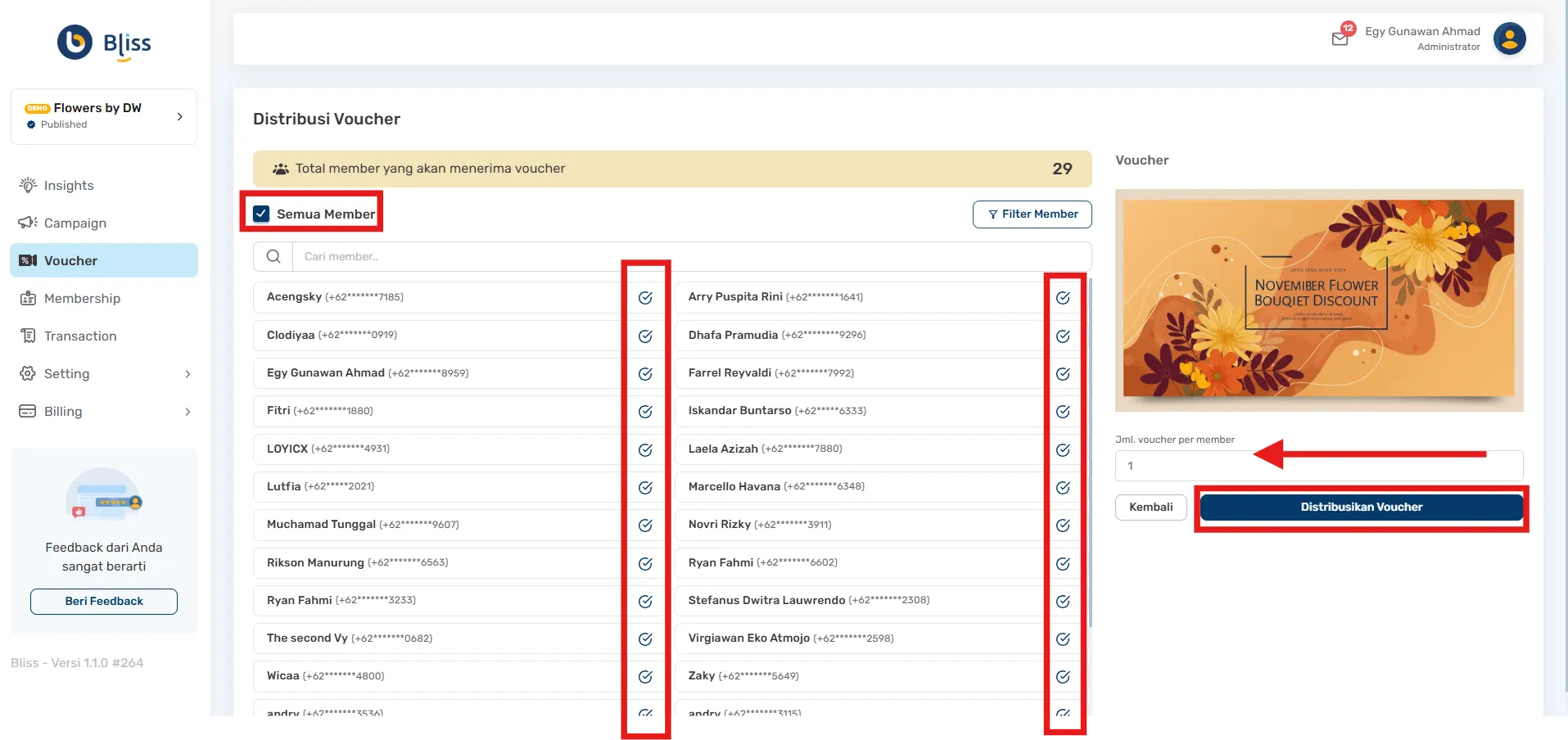Open Insights from the sidebar

coord(69,186)
